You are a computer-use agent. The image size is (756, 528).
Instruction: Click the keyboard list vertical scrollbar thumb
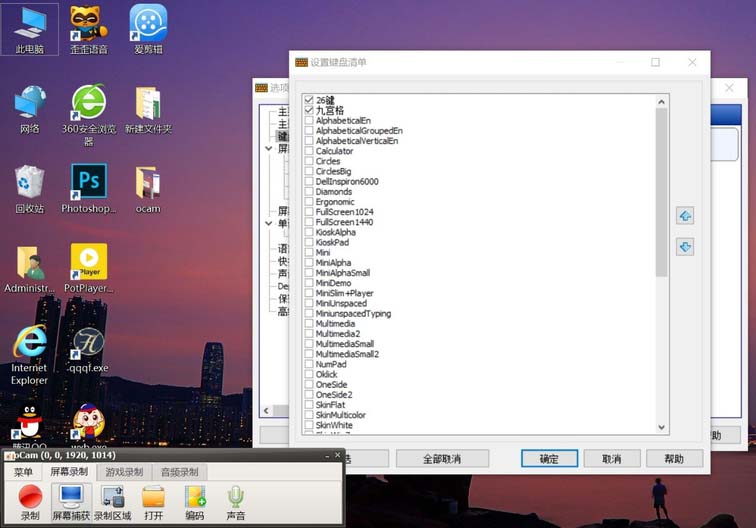click(x=662, y=192)
